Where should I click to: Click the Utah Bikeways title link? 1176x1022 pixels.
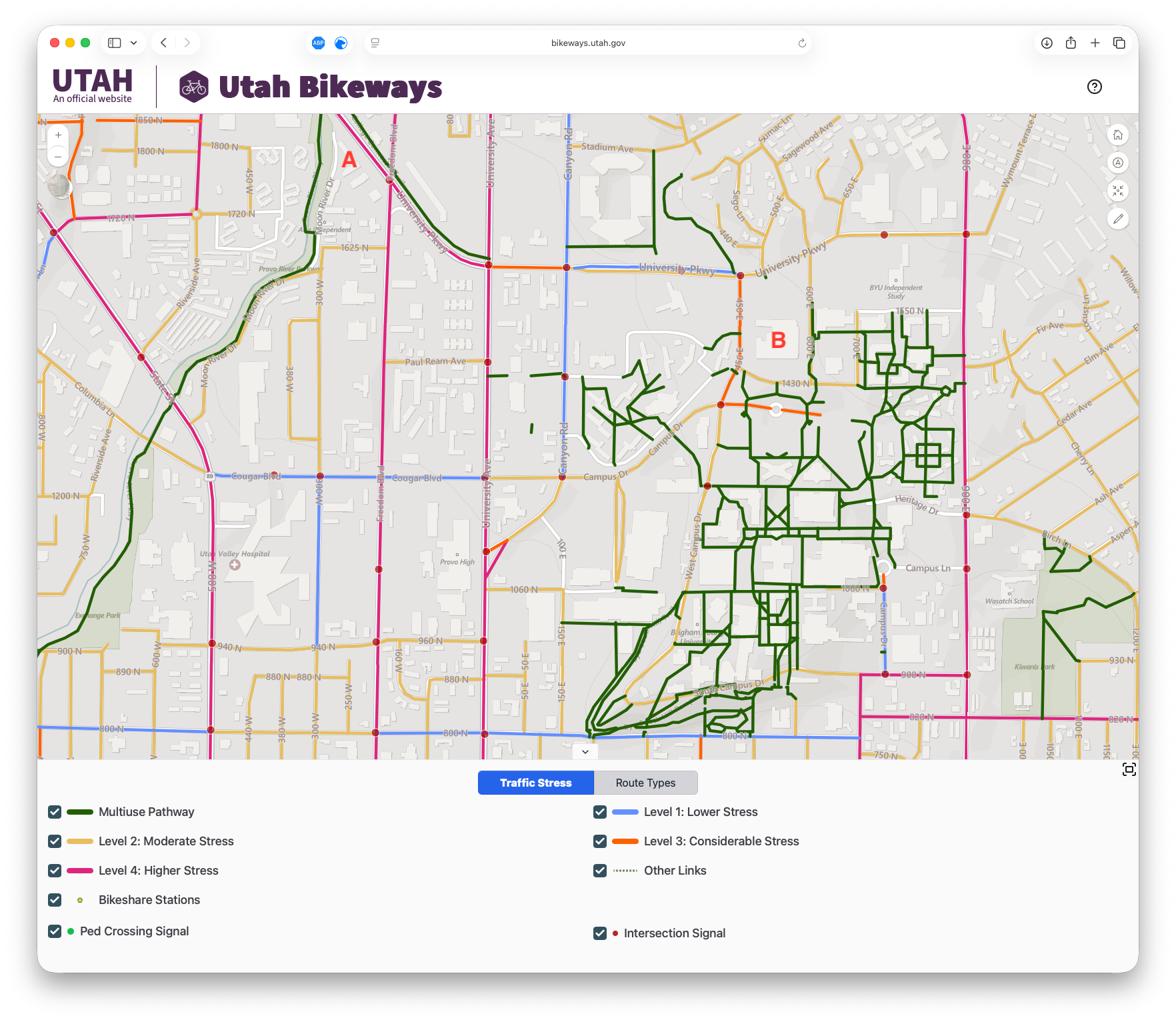click(330, 87)
